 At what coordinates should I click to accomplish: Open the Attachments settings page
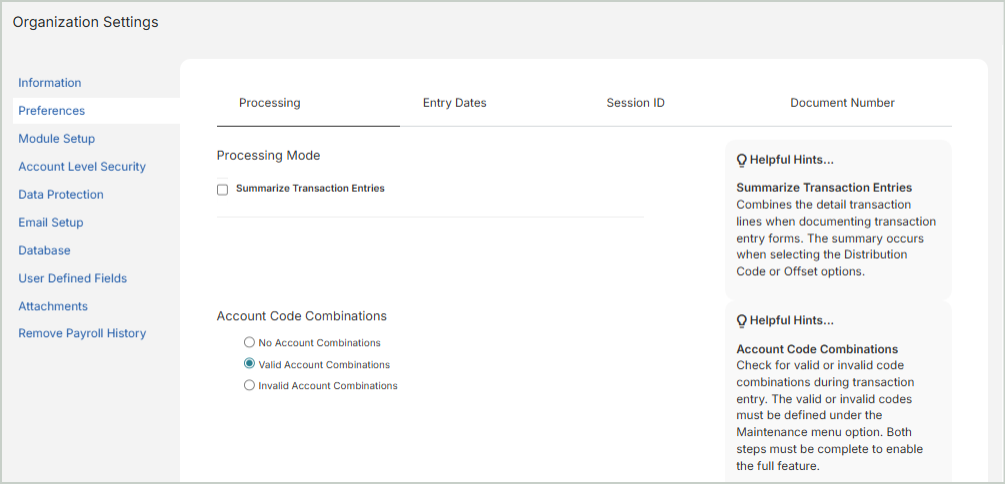(x=53, y=307)
